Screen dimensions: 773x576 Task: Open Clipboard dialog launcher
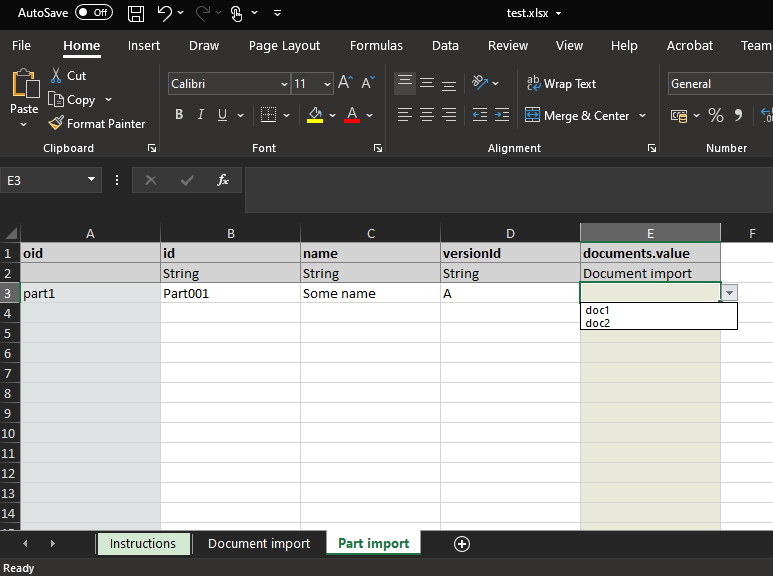pos(152,148)
